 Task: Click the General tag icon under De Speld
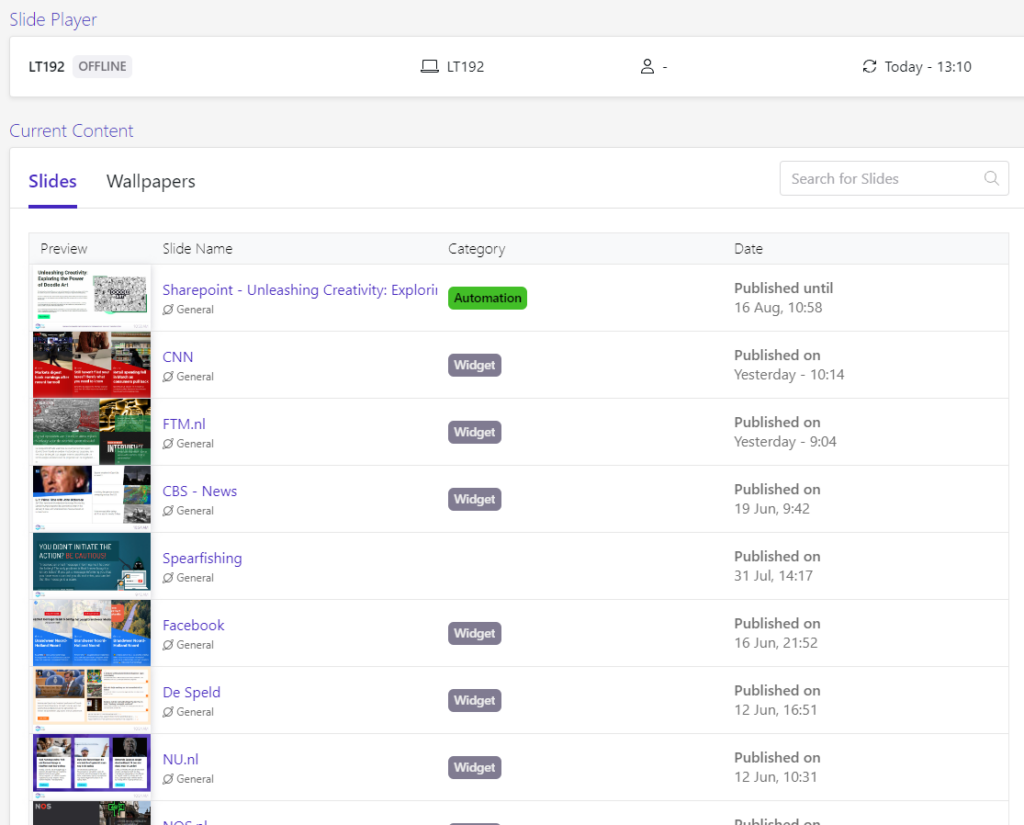click(x=168, y=712)
